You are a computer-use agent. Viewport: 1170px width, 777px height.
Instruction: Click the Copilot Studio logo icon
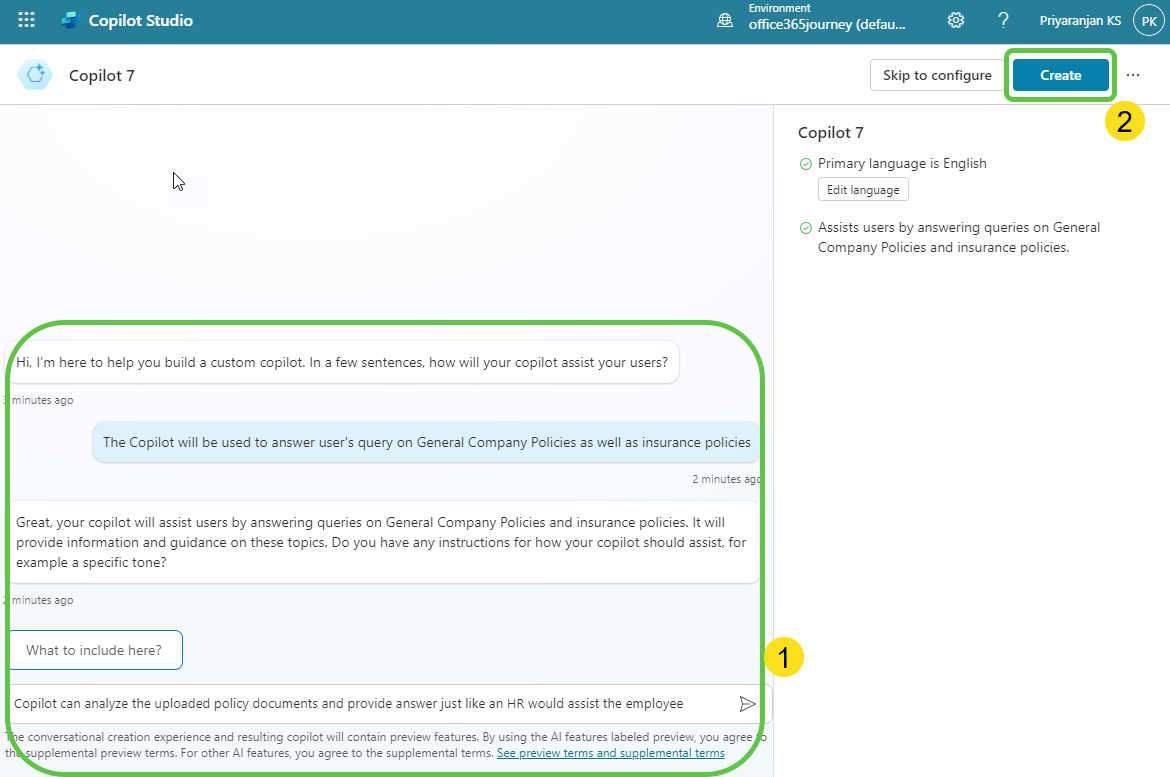click(70, 20)
